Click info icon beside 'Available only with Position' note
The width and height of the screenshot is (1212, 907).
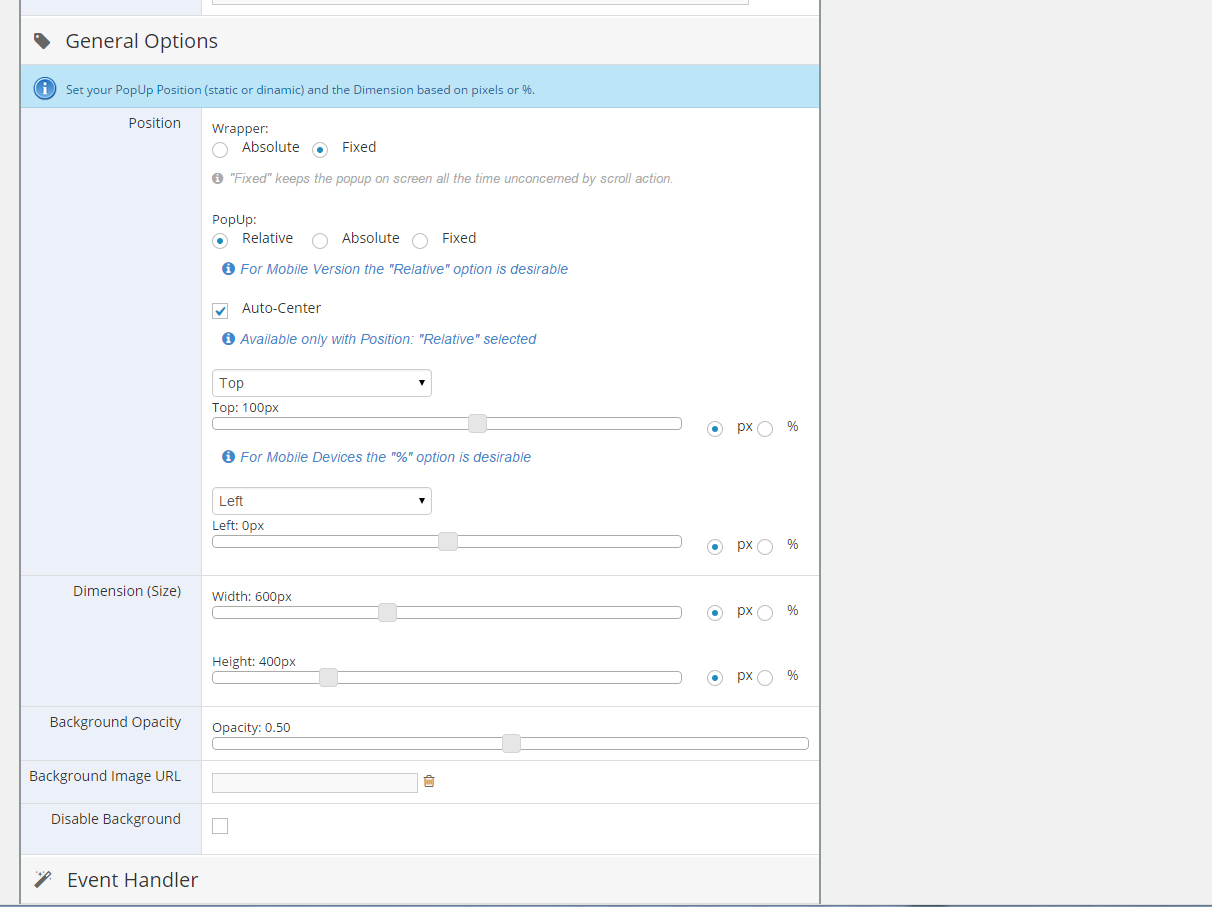[228, 339]
